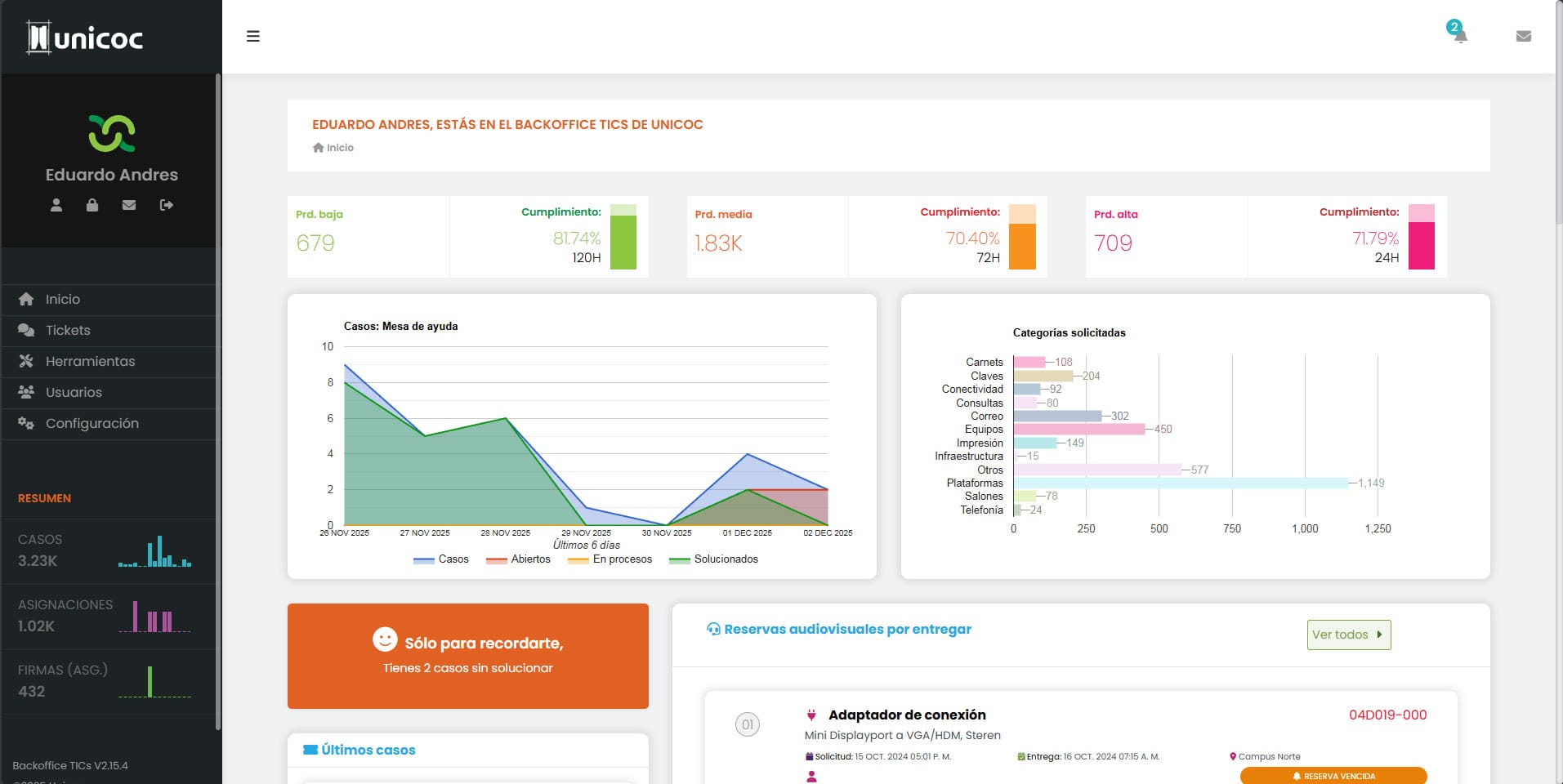Toggle the hamburger sidebar menu
This screenshot has height=784, width=1563.
pyautogui.click(x=253, y=36)
